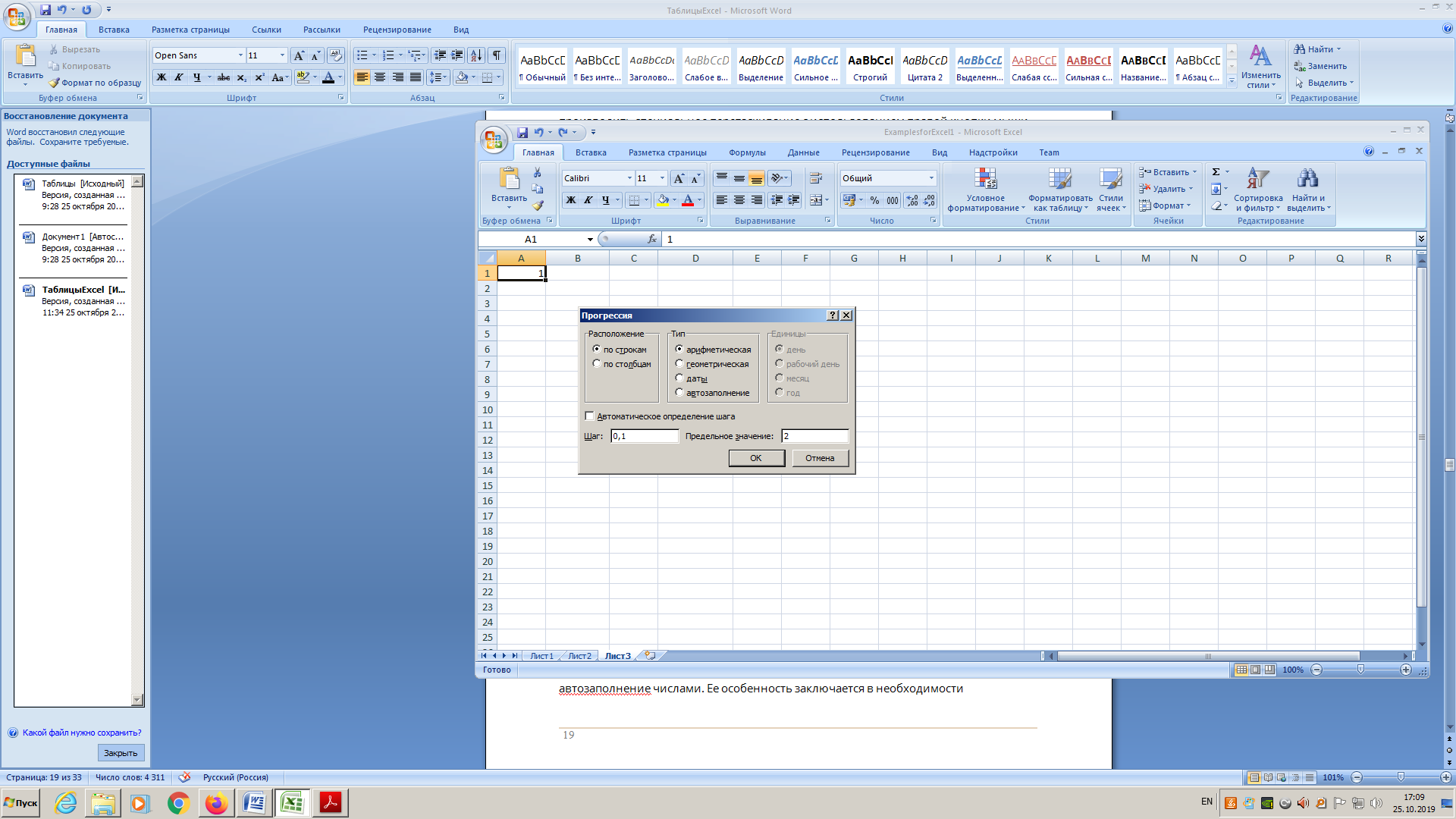1456x819 pixels.
Task: Switch to sheet tab 'Лист1'
Action: (x=541, y=656)
